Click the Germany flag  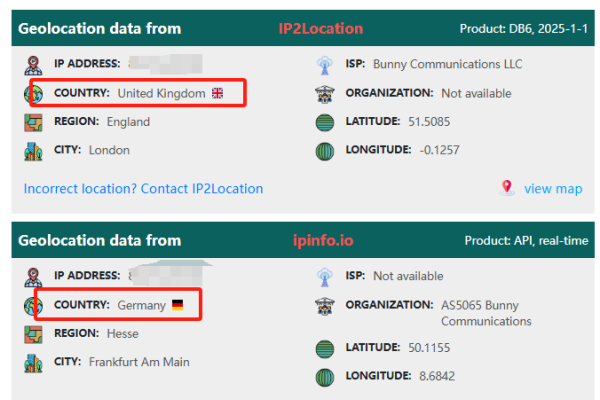pos(177,305)
